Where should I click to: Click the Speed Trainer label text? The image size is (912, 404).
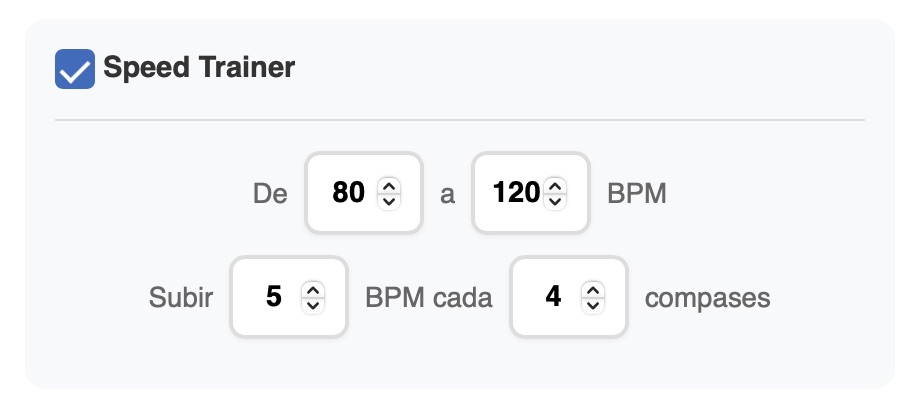[x=199, y=68]
